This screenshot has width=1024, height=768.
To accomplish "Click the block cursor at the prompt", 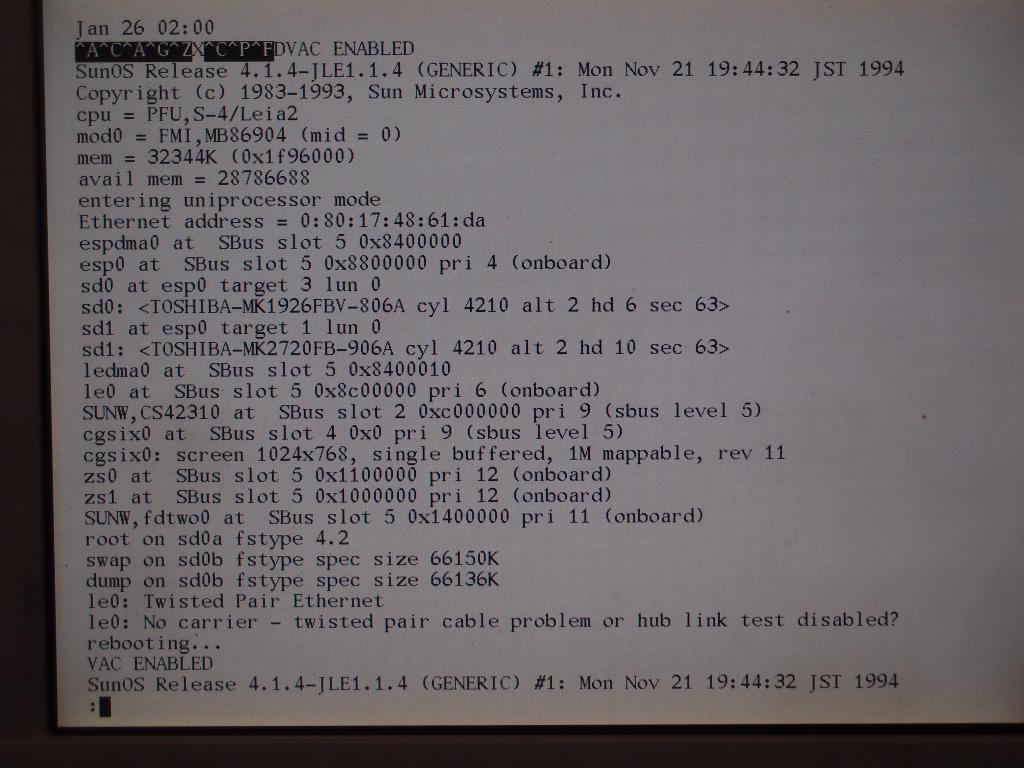I will (105, 707).
